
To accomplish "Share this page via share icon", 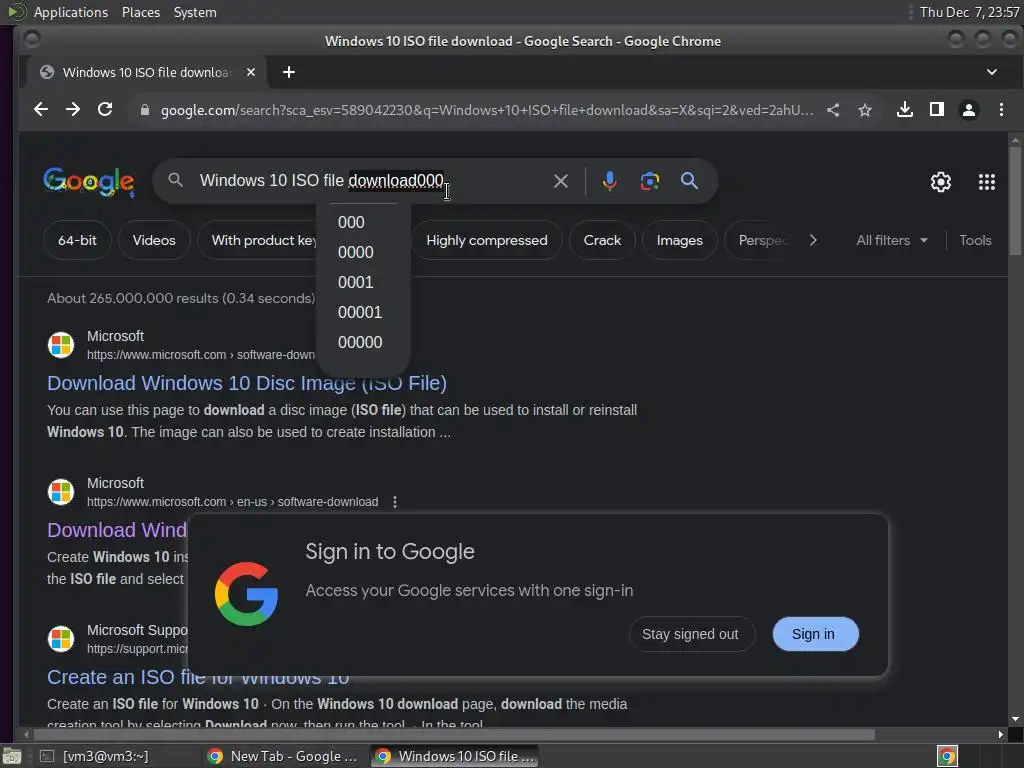I will coord(833,110).
